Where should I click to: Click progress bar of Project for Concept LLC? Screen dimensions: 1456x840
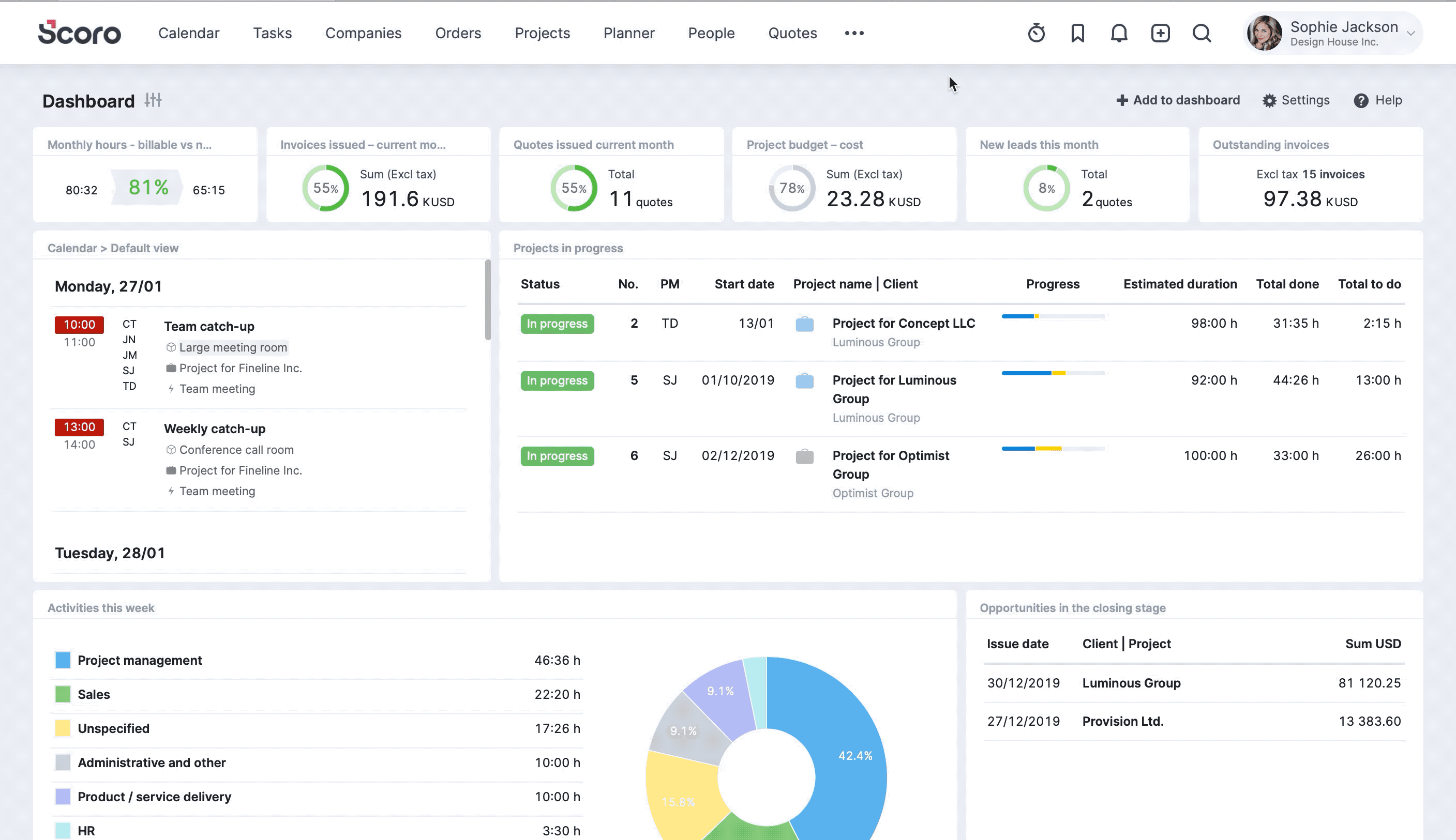[x=1053, y=316]
